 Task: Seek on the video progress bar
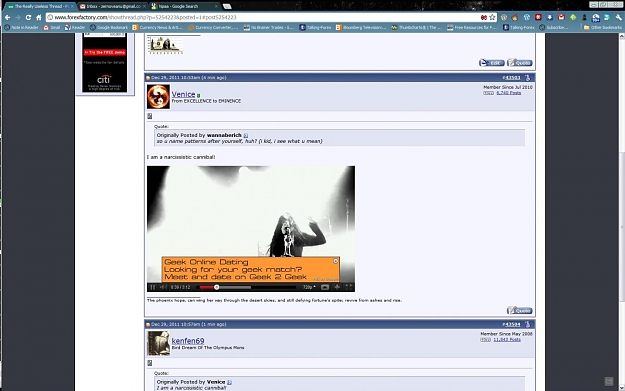click(247, 287)
